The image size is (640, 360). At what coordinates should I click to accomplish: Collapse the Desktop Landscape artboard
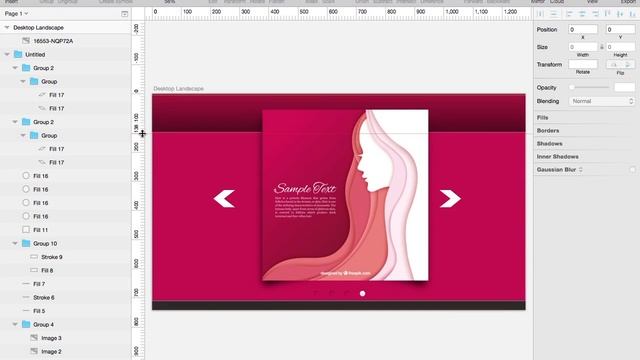point(7,27)
